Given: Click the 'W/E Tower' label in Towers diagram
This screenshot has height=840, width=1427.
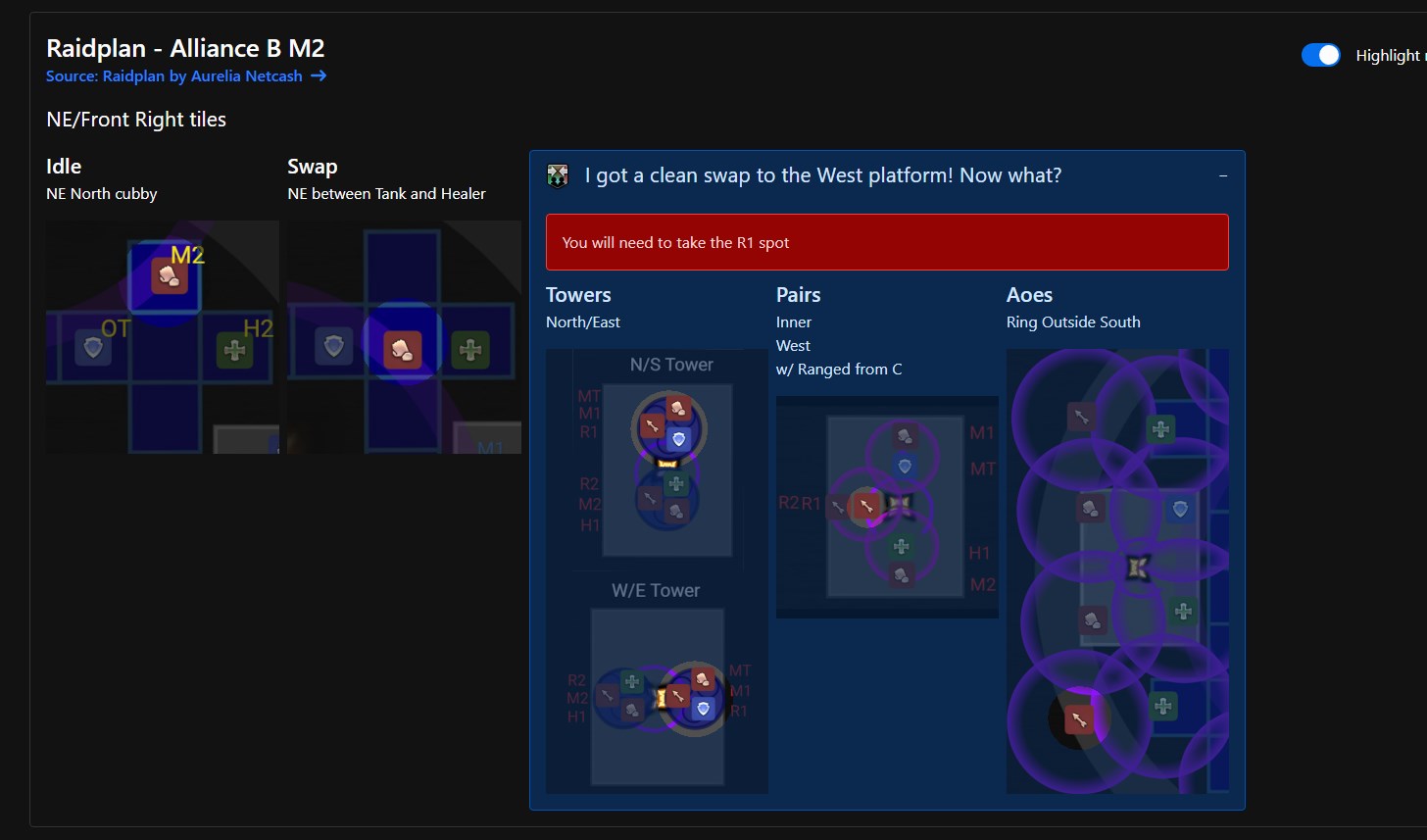Looking at the screenshot, I should [x=656, y=590].
